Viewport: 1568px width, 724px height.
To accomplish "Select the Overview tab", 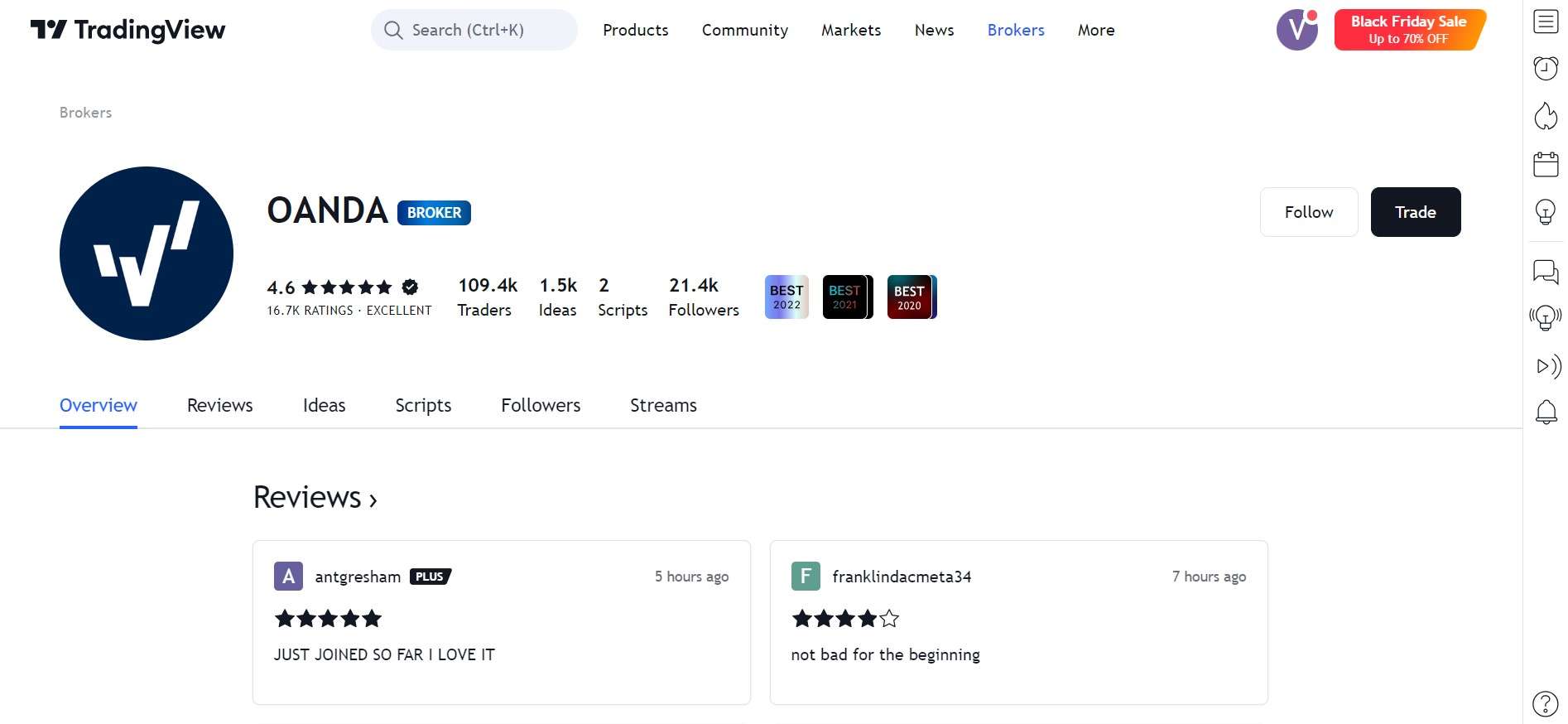I will (x=99, y=406).
